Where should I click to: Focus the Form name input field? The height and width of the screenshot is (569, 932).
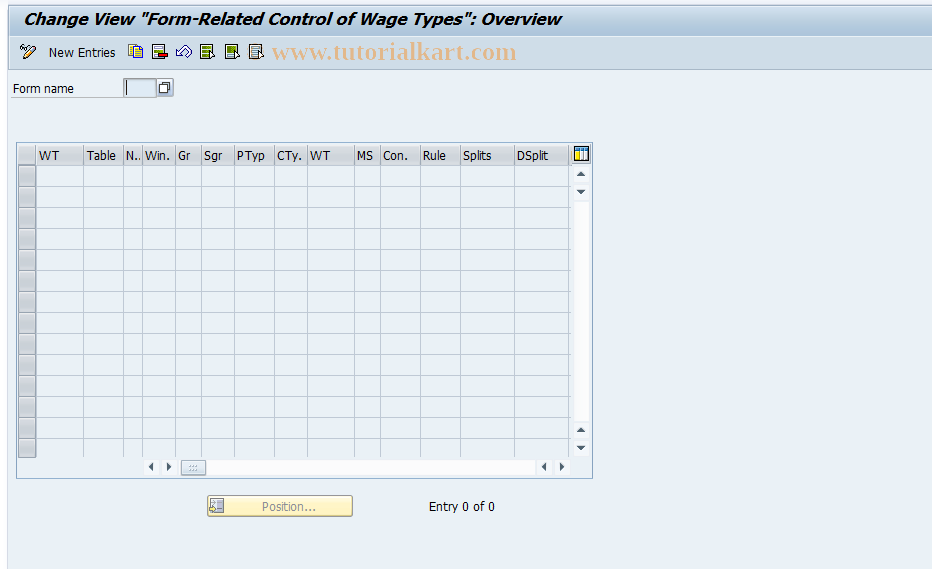click(x=140, y=88)
